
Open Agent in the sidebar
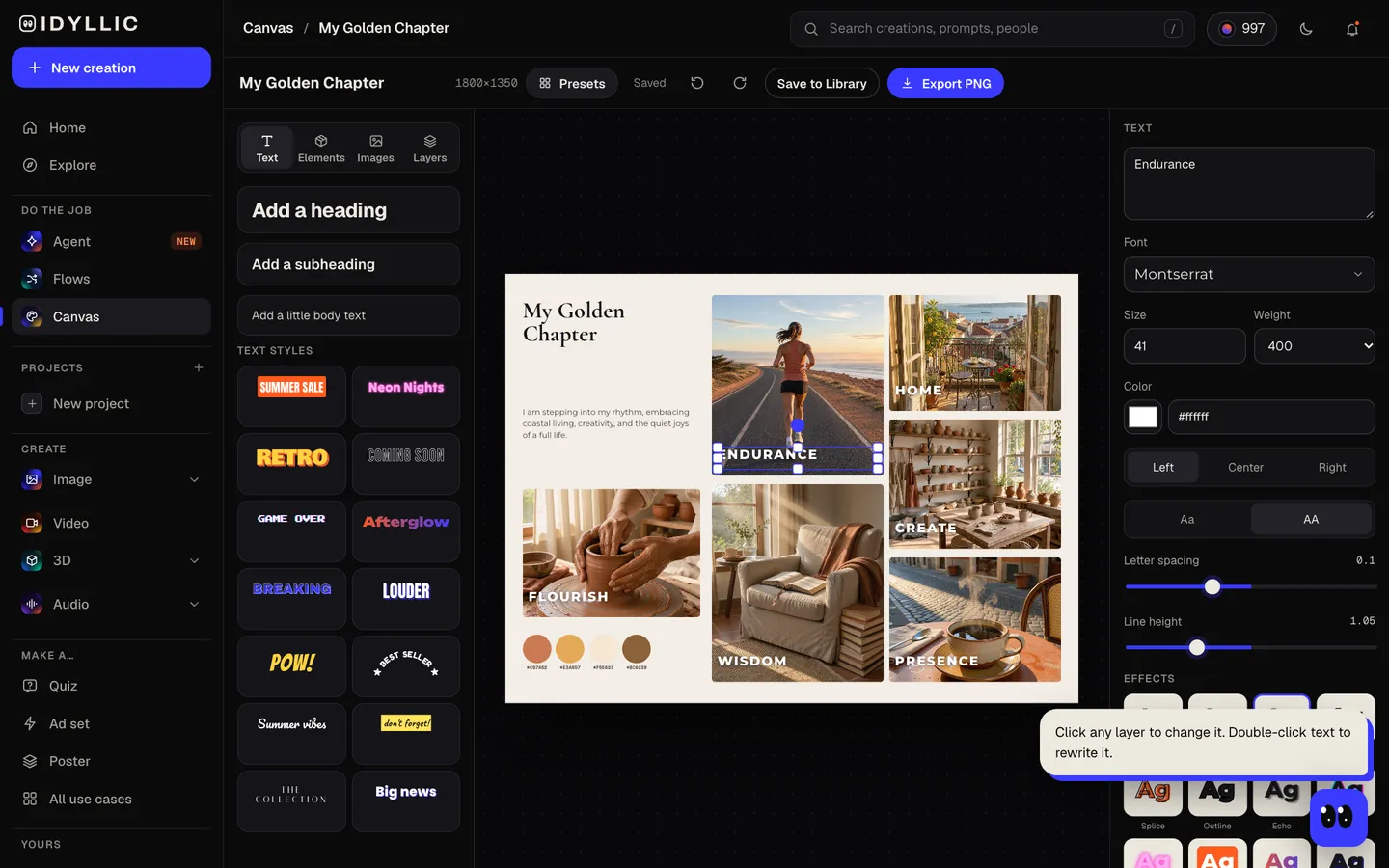click(x=111, y=241)
